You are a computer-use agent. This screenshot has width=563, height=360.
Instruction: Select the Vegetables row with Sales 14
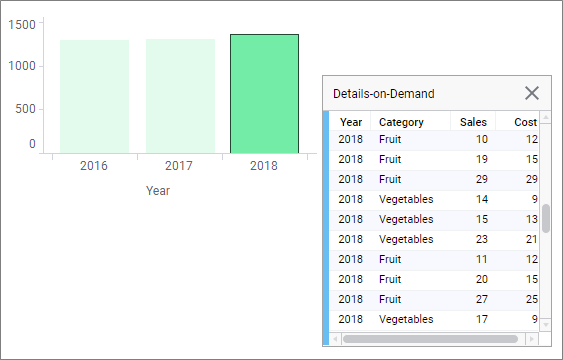[x=434, y=199]
